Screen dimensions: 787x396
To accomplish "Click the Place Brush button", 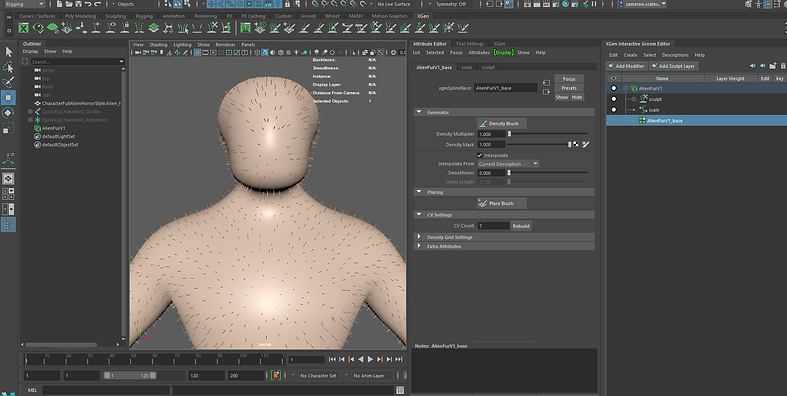I will pyautogui.click(x=501, y=203).
